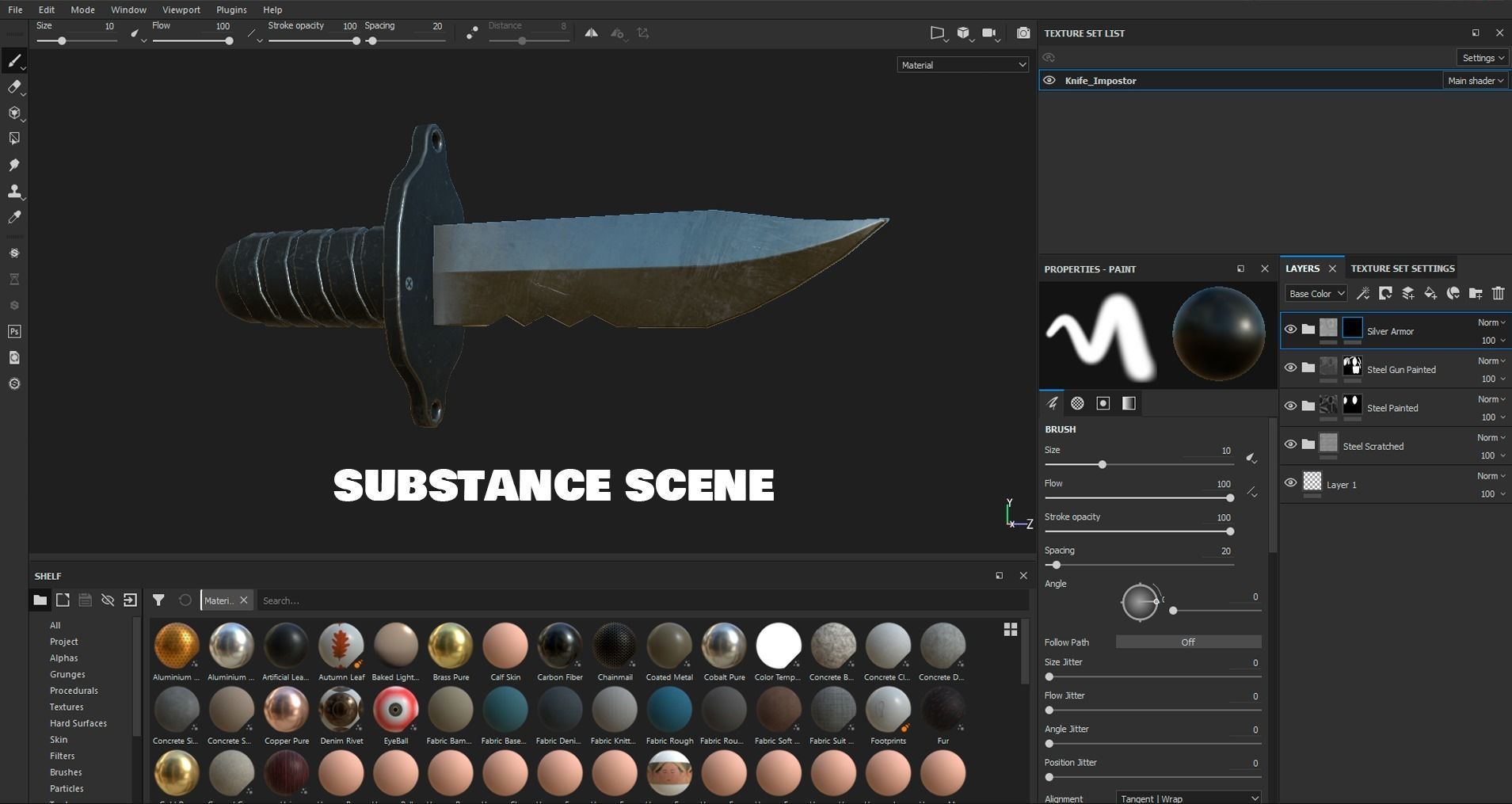Add a mask to layer
Screen dimensions: 1512x804
tap(1385, 294)
